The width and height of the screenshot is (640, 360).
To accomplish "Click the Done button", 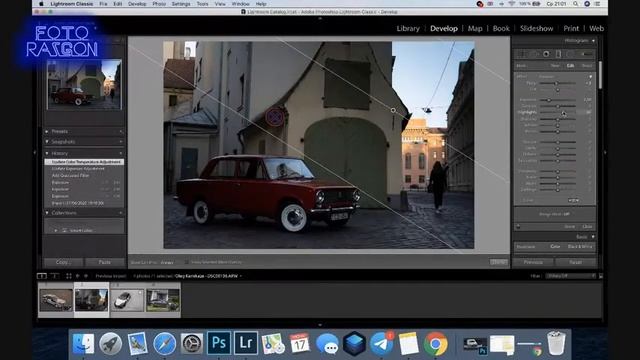I will coord(499,262).
